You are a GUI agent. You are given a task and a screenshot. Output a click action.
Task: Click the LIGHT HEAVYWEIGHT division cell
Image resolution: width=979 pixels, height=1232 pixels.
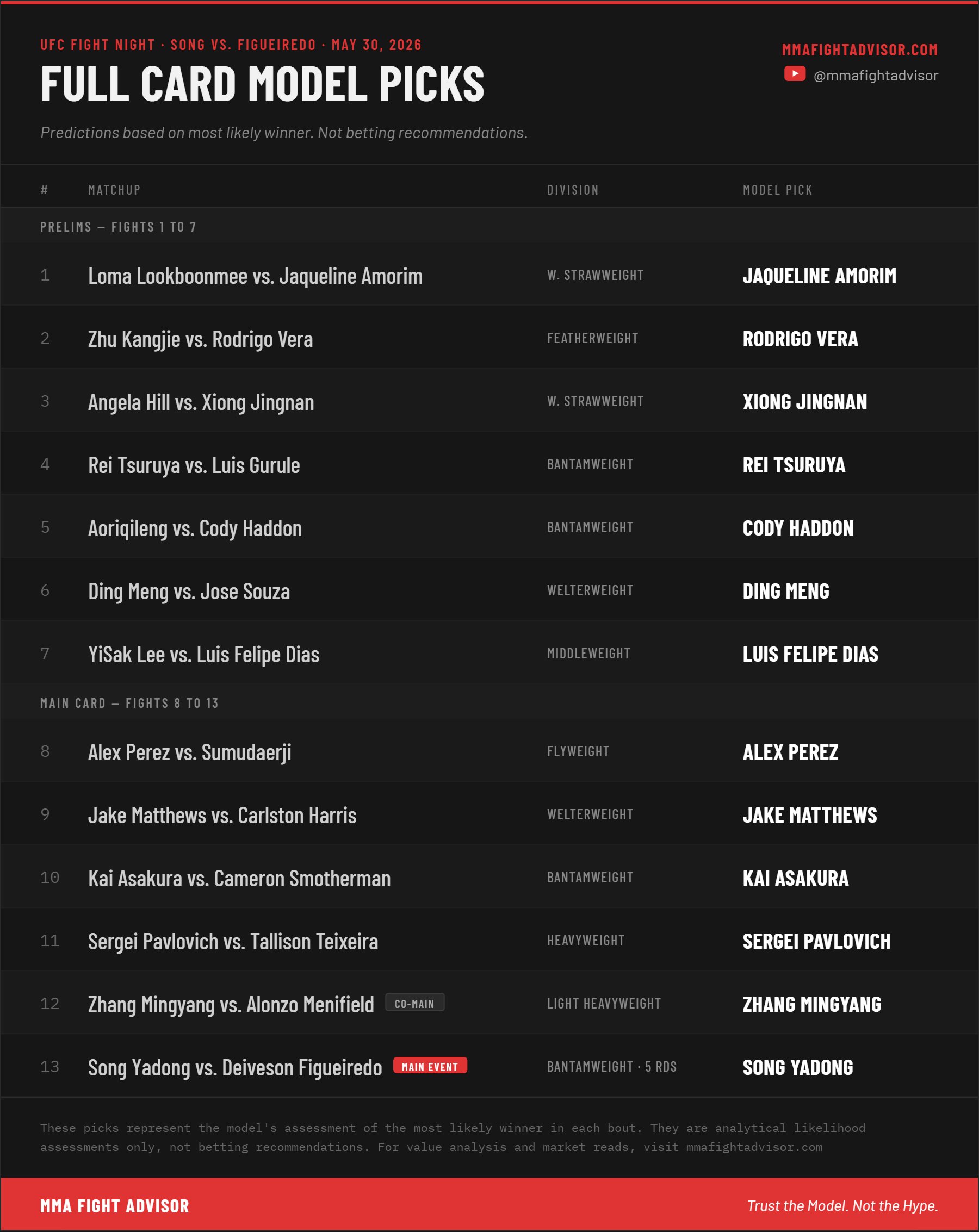tap(604, 1004)
